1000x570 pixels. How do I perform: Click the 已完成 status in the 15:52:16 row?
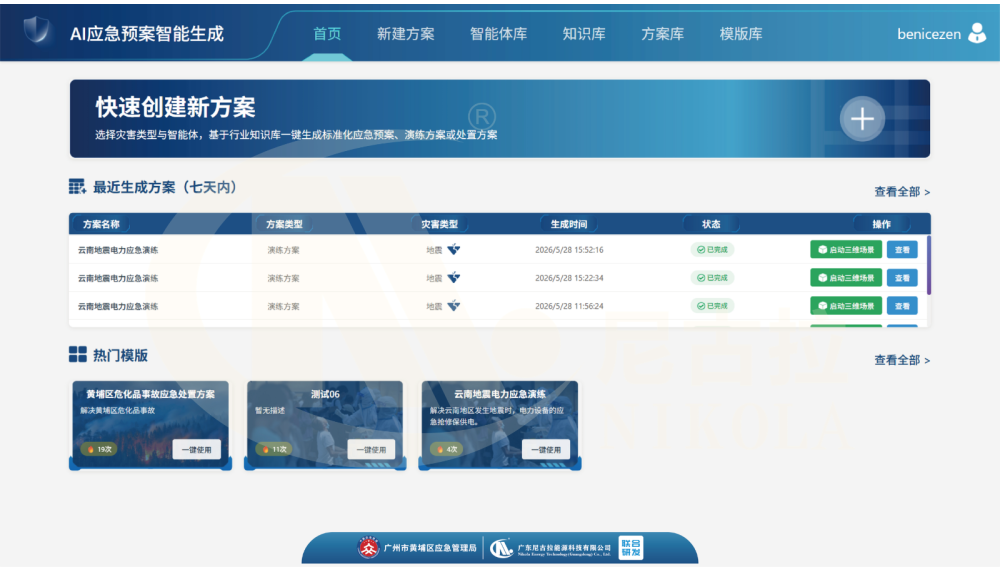click(712, 249)
